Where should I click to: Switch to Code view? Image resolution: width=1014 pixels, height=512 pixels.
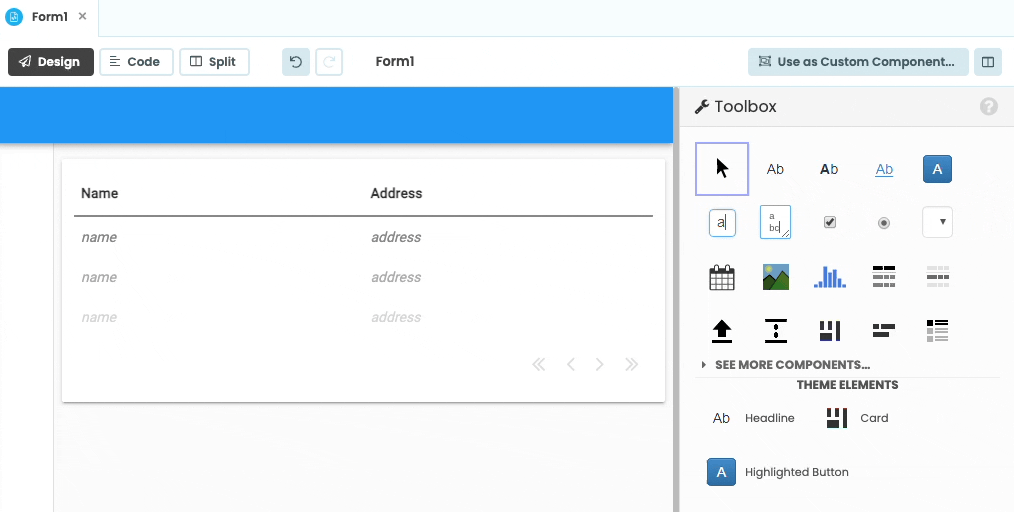(136, 62)
